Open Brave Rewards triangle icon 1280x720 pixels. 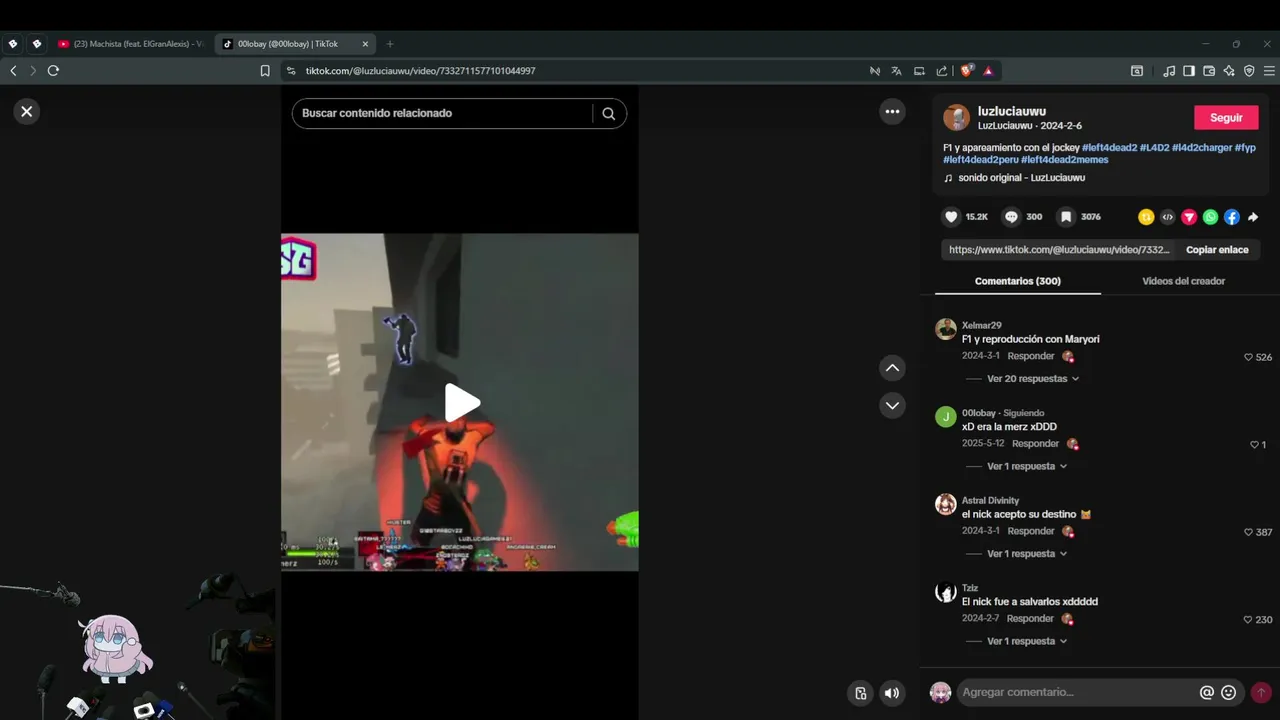pyautogui.click(x=988, y=71)
